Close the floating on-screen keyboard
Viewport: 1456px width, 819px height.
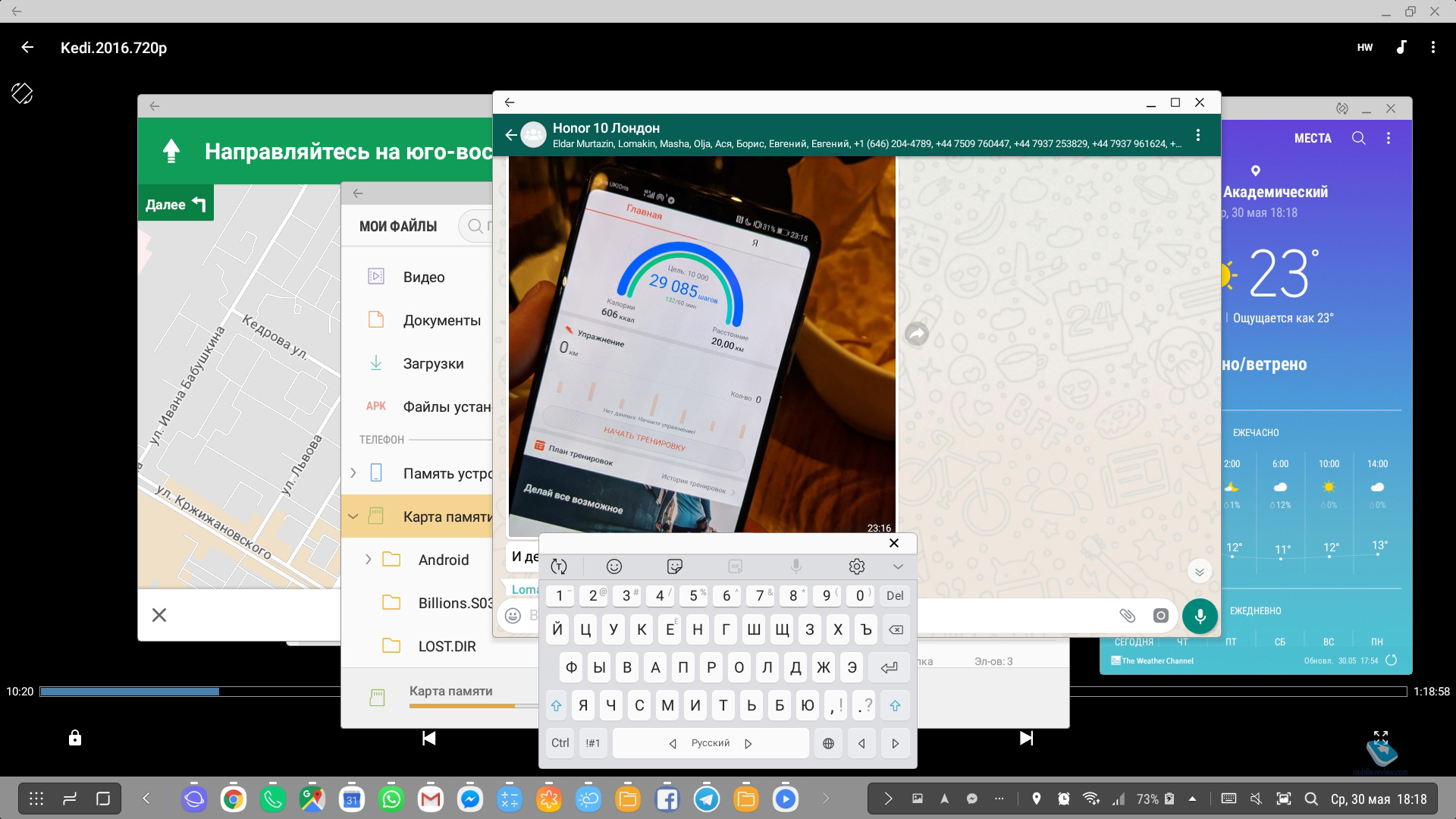[x=894, y=543]
